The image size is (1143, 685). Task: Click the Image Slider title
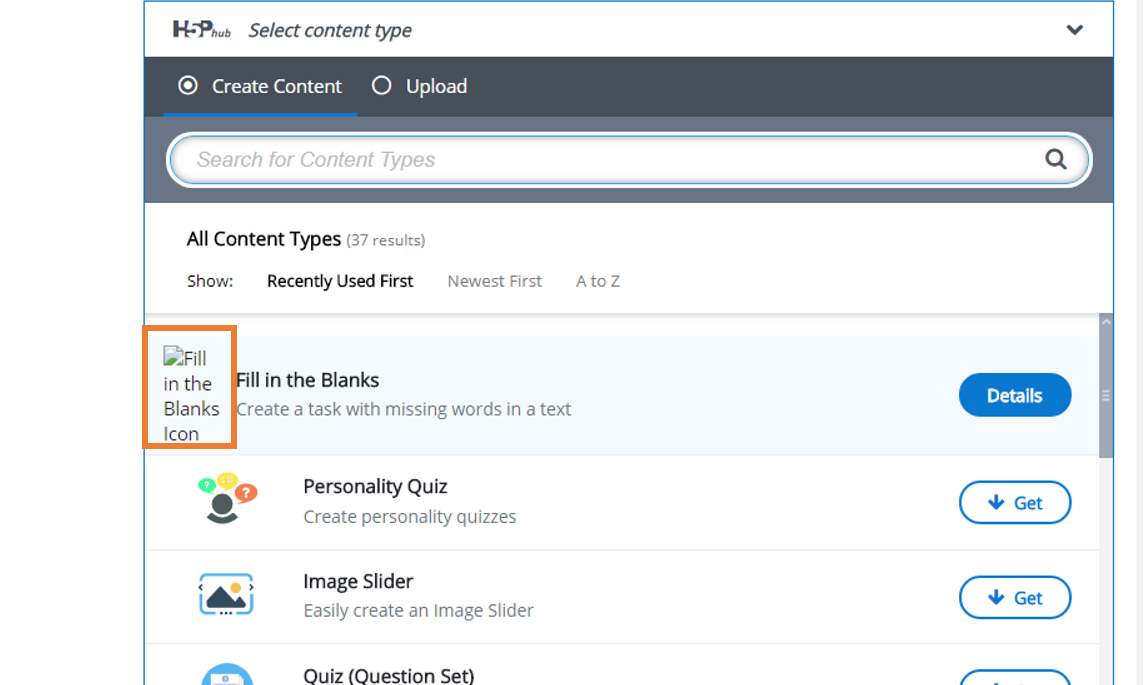coord(358,581)
